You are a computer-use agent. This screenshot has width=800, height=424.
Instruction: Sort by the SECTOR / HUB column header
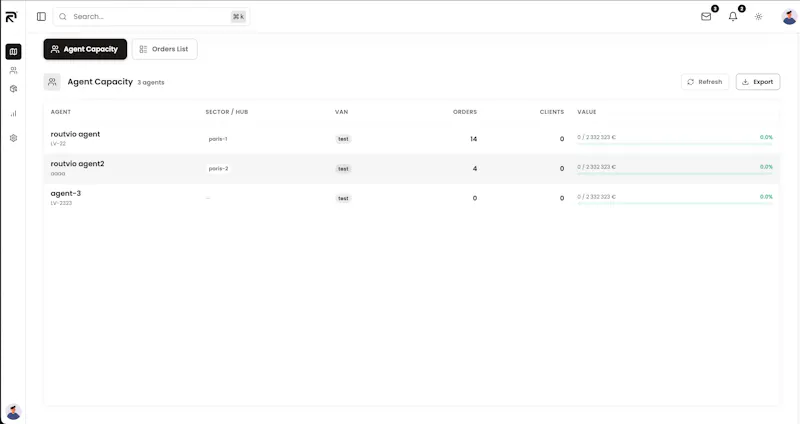(227, 112)
